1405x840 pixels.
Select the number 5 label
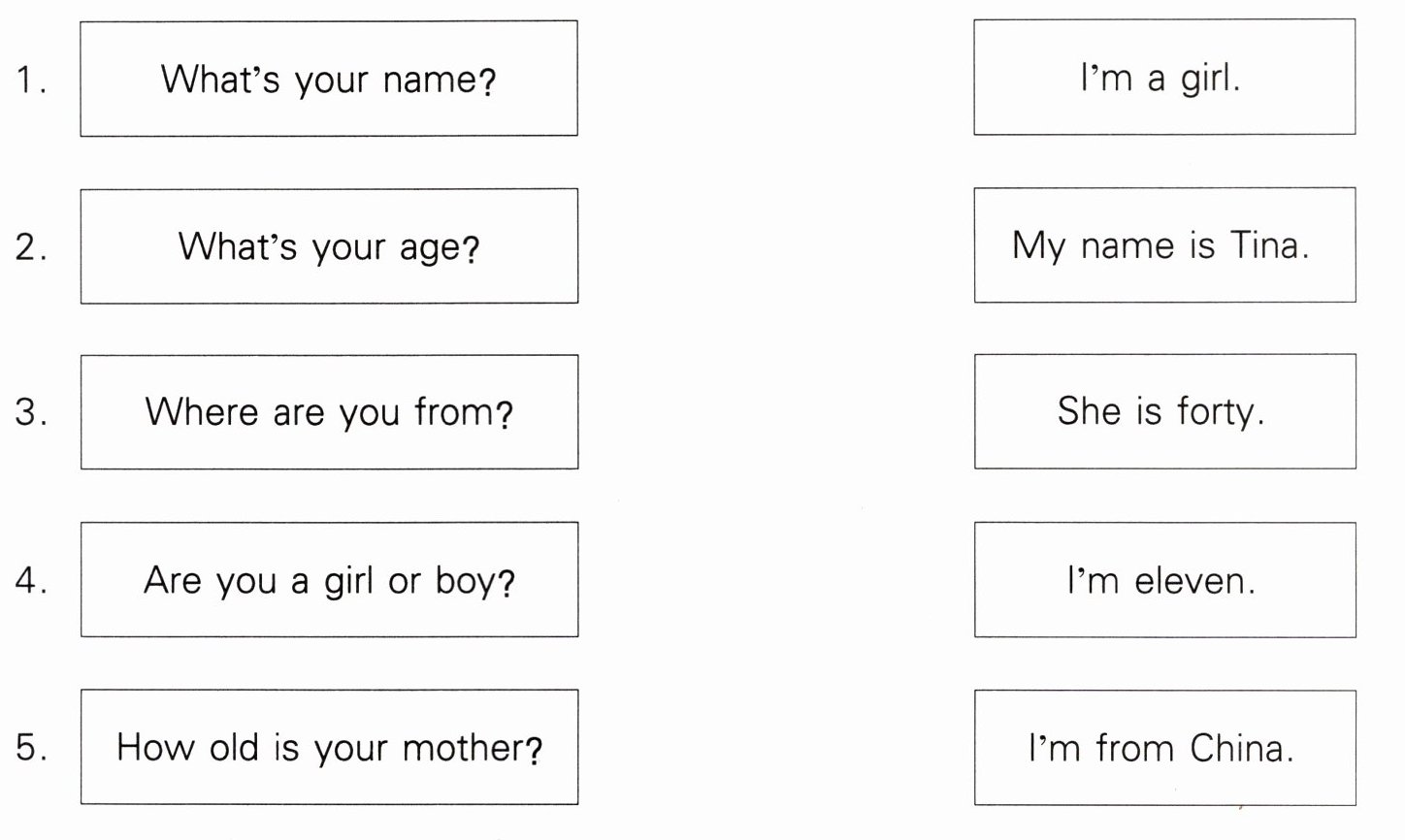[29, 747]
